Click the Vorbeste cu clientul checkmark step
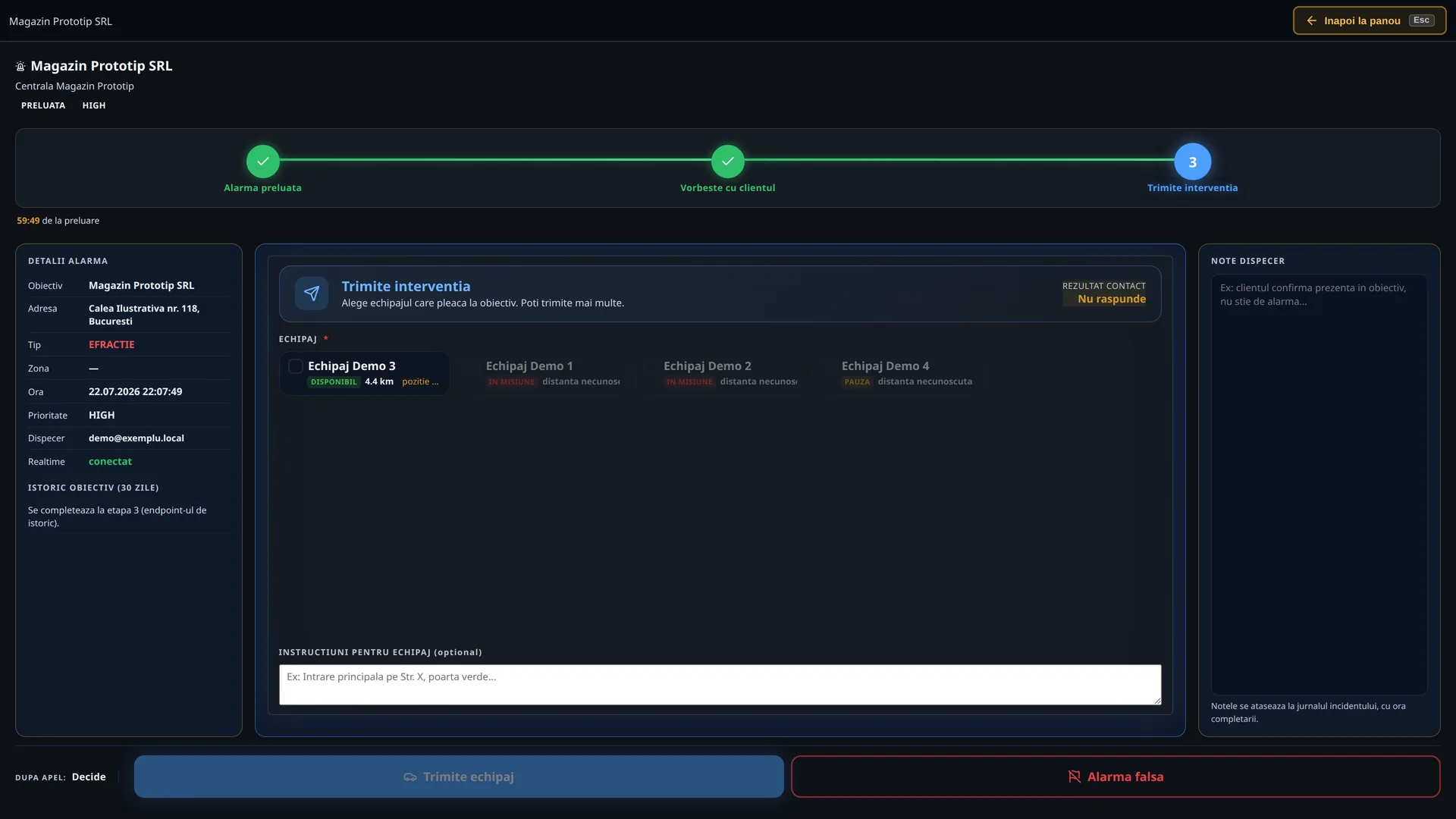The height and width of the screenshot is (819, 1456). tap(728, 162)
